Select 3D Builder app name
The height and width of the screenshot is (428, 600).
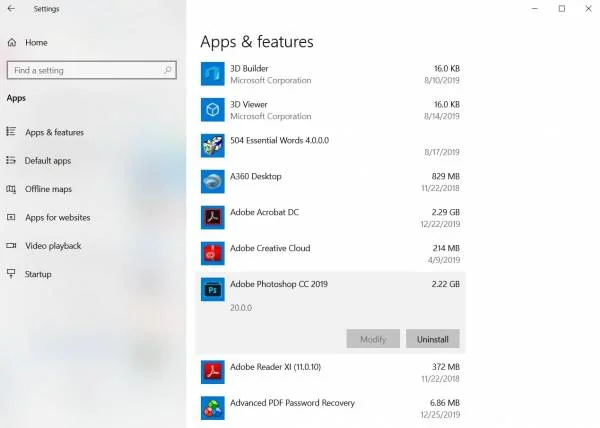click(249, 68)
